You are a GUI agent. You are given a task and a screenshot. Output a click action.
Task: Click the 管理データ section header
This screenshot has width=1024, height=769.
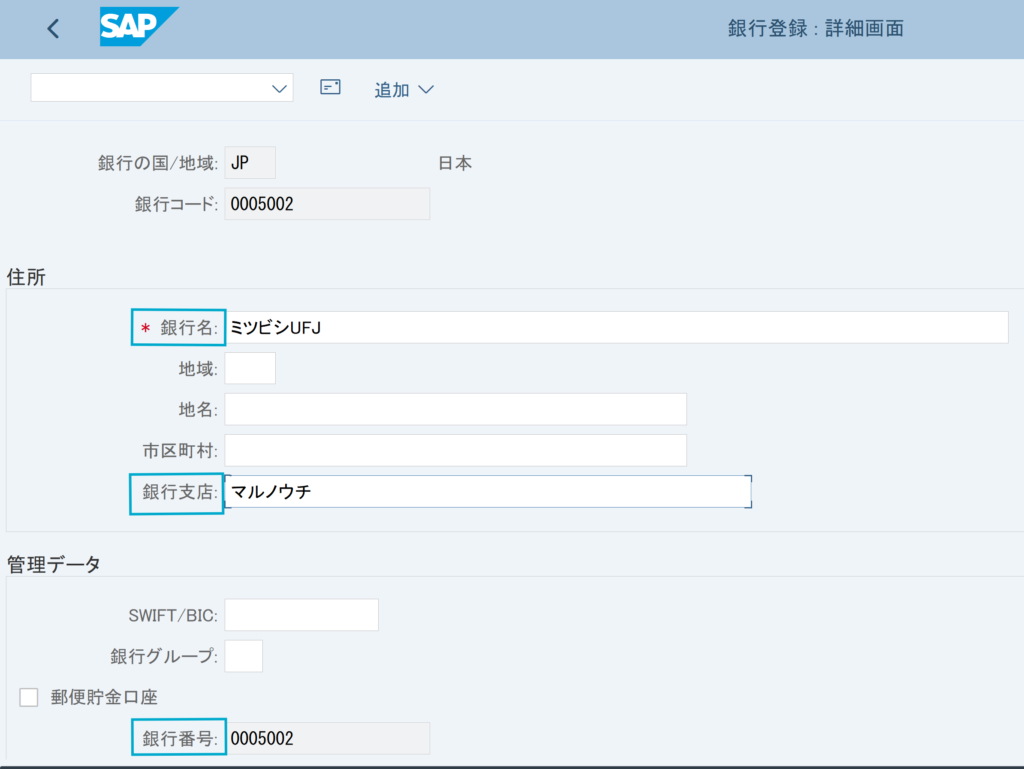(x=54, y=565)
